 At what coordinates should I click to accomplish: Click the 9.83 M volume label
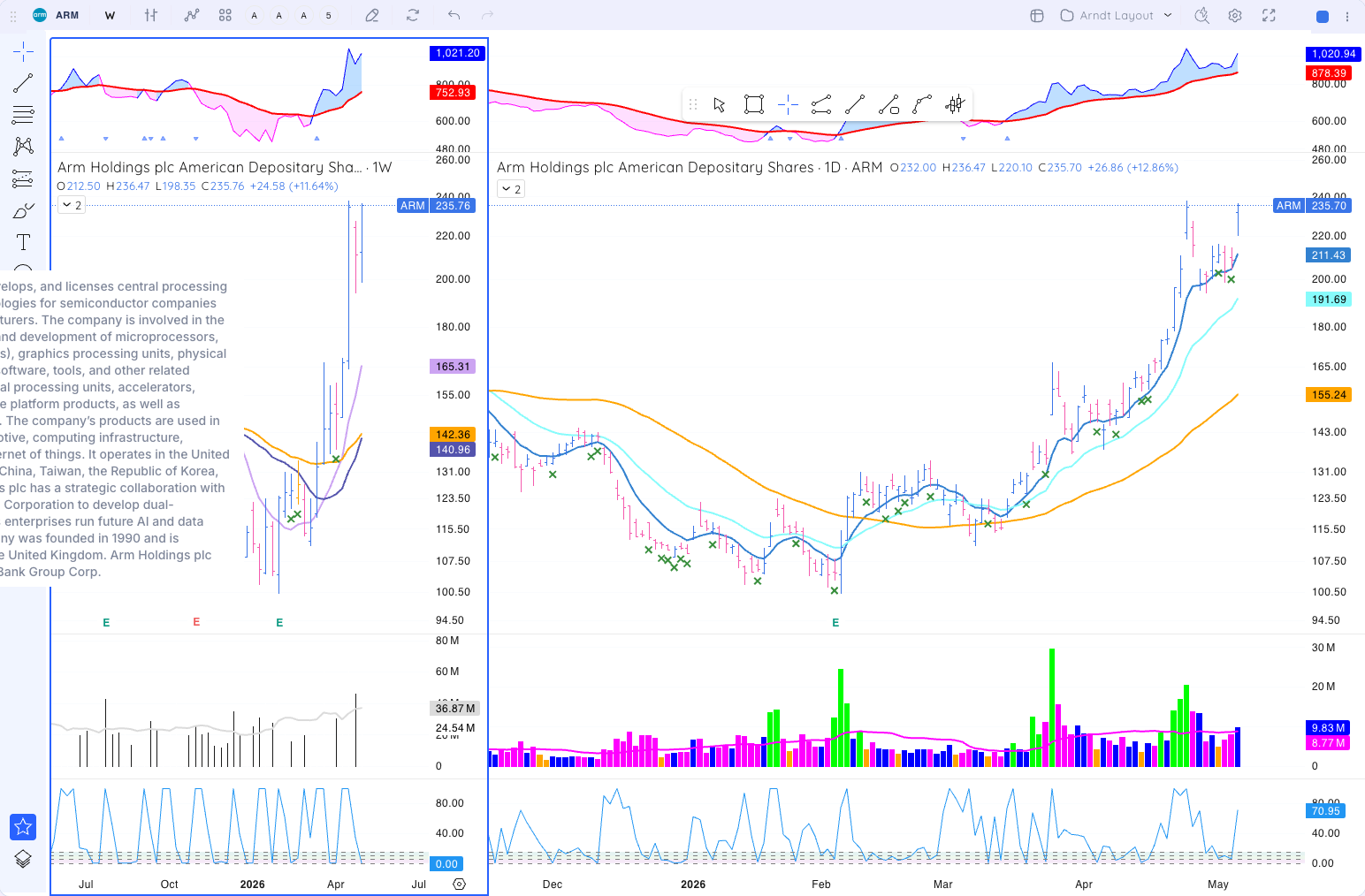click(x=1329, y=728)
